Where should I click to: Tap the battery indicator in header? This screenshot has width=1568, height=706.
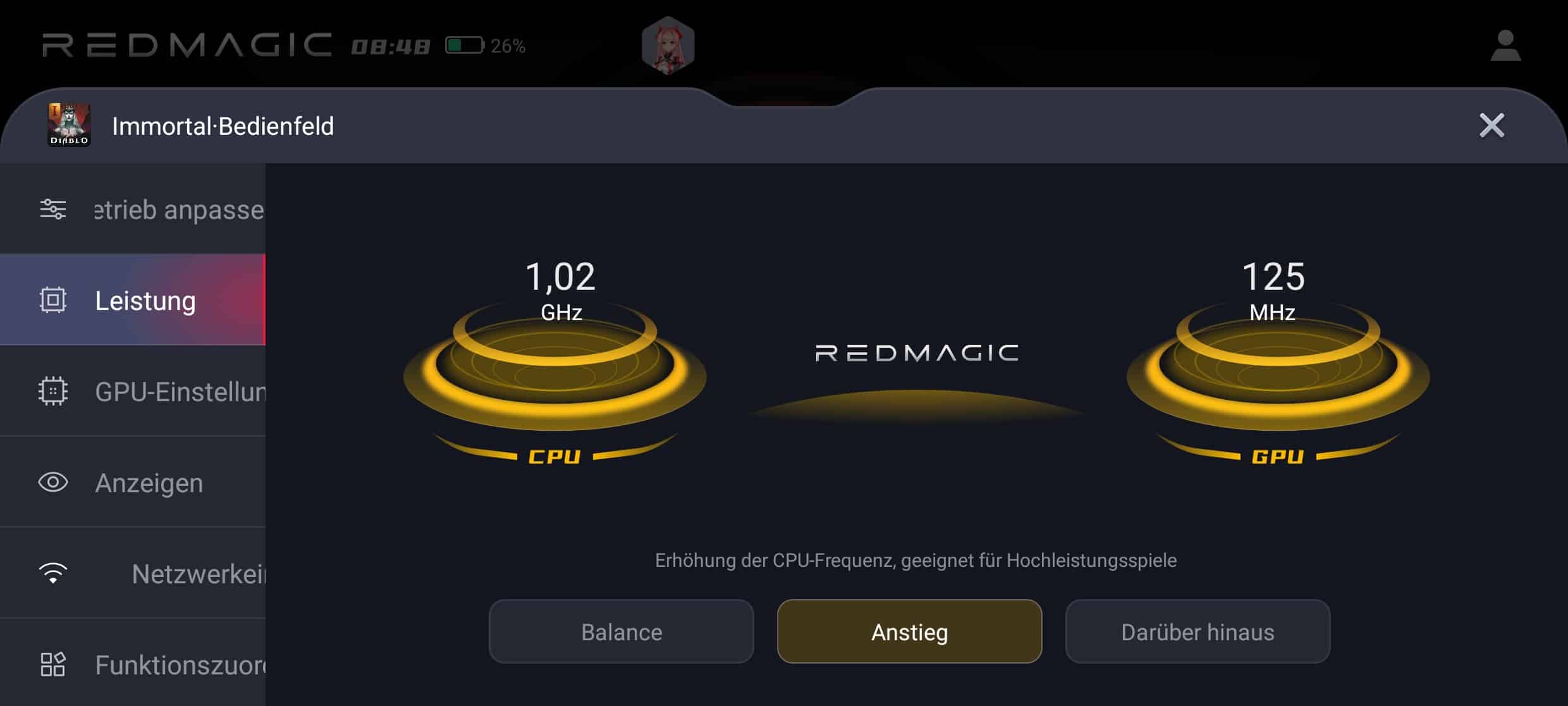[x=486, y=46]
